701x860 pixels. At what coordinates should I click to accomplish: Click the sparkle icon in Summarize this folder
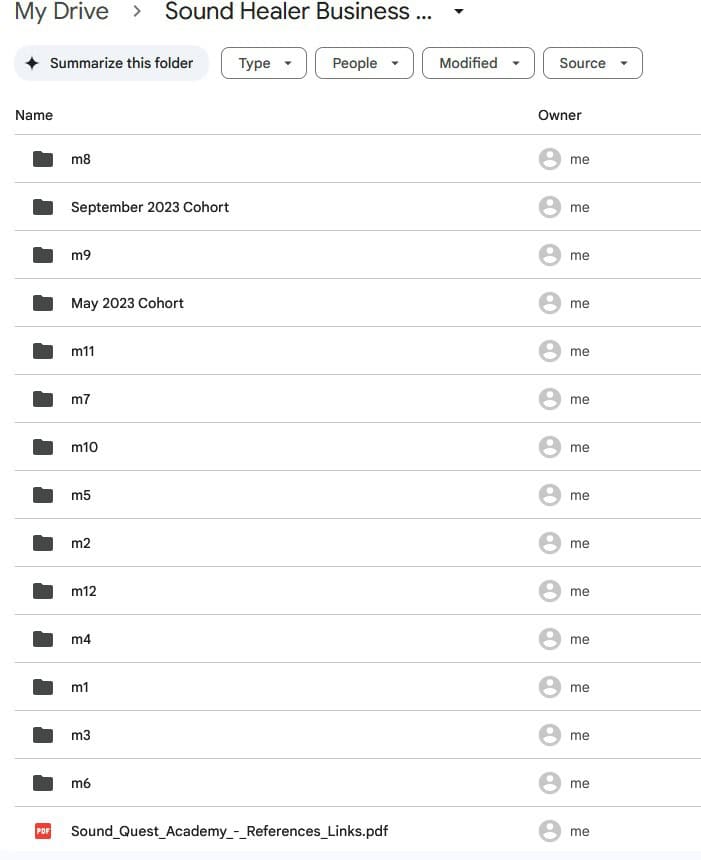pyautogui.click(x=32, y=63)
